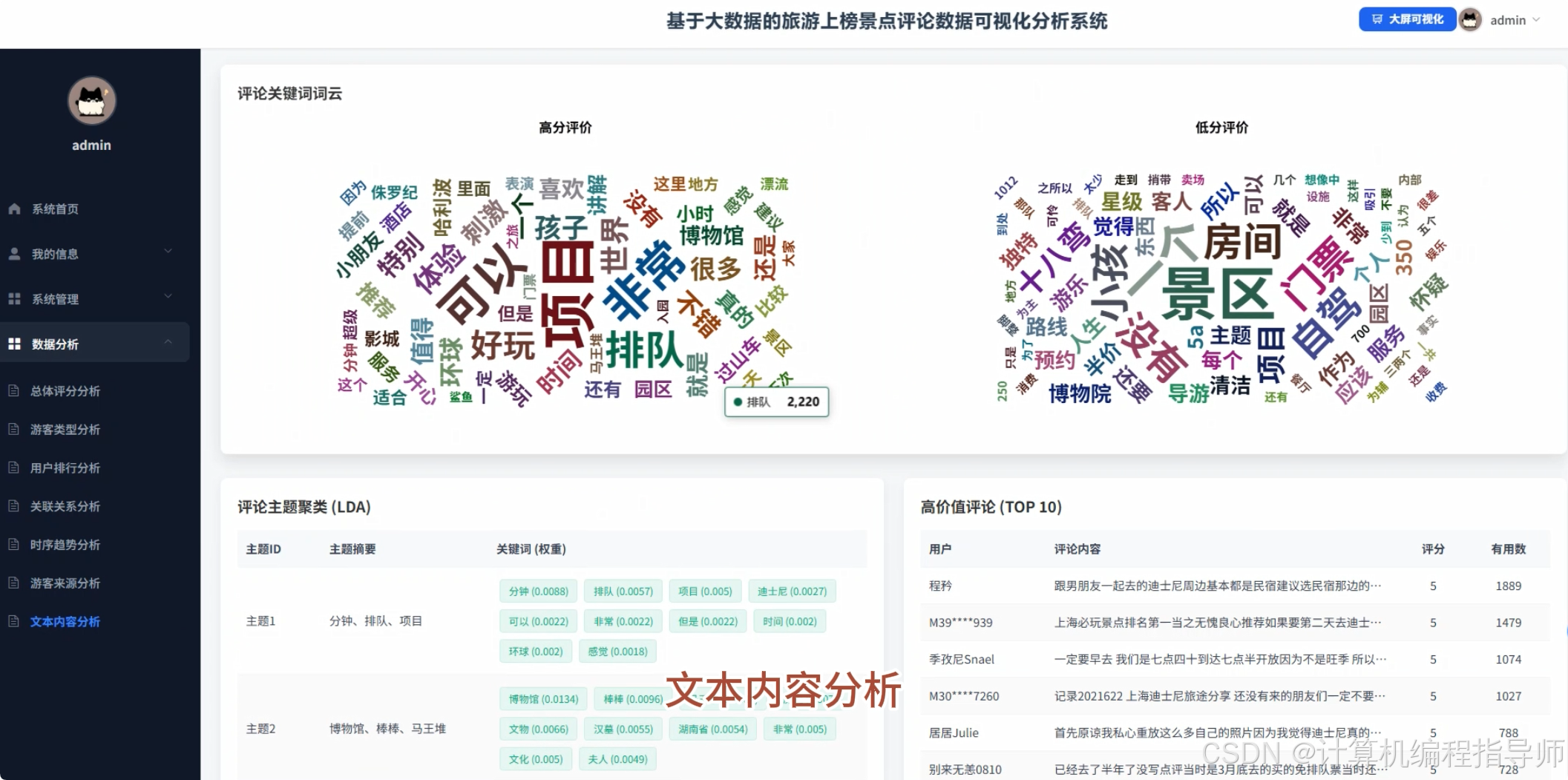The width and height of the screenshot is (1568, 780).
Task: Click the document icon beside 文本内容分析
Action: click(13, 621)
